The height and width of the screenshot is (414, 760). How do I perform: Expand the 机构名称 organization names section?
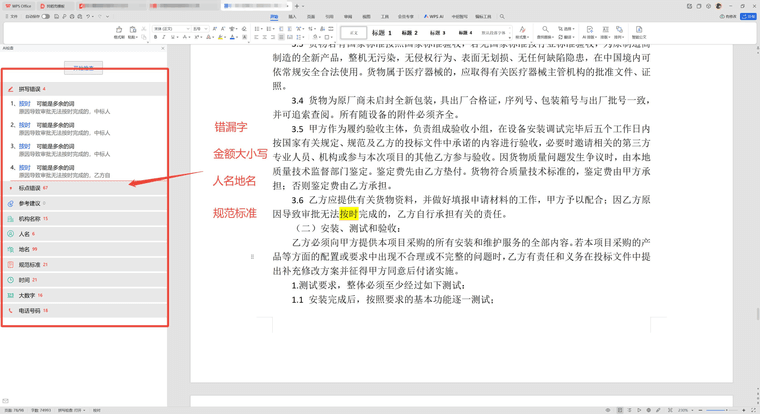[x=85, y=219]
